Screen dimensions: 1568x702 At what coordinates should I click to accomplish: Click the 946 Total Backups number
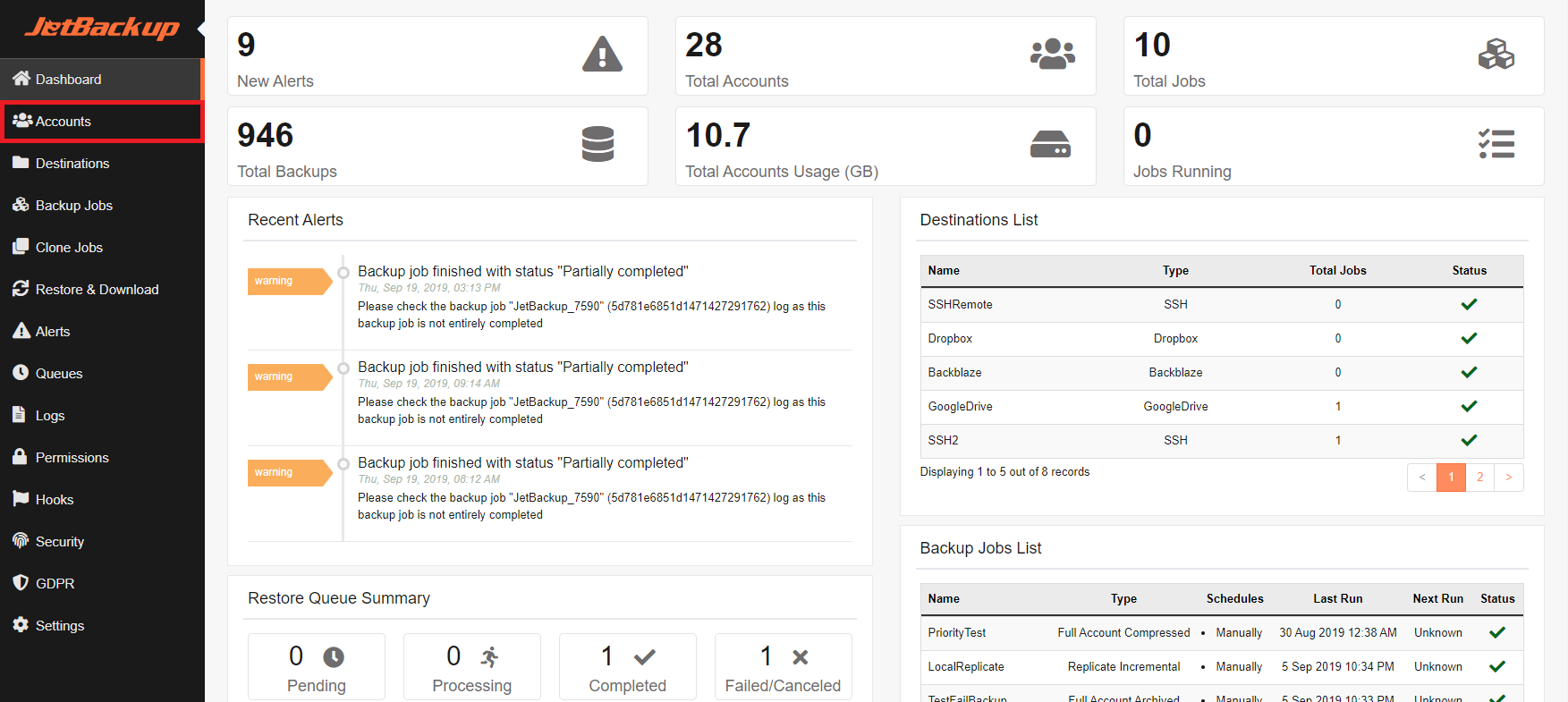coord(266,135)
